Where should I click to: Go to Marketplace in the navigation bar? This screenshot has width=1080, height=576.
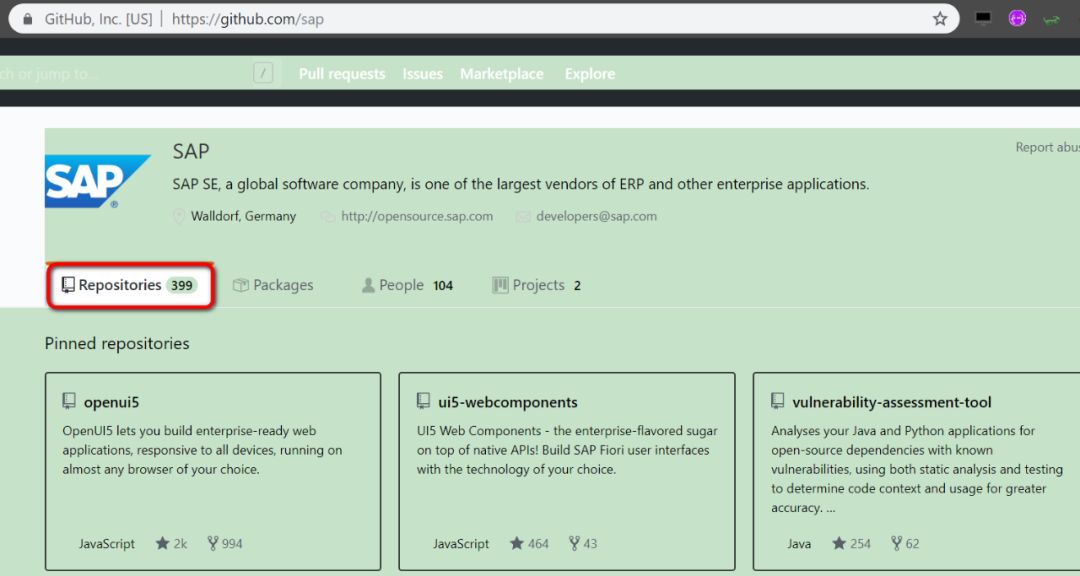click(x=502, y=74)
